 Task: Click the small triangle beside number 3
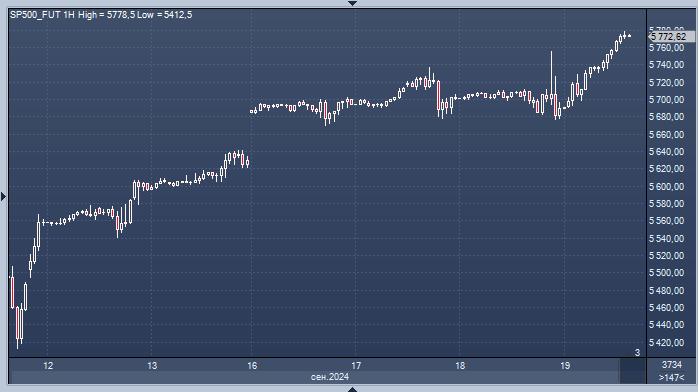(x=629, y=354)
